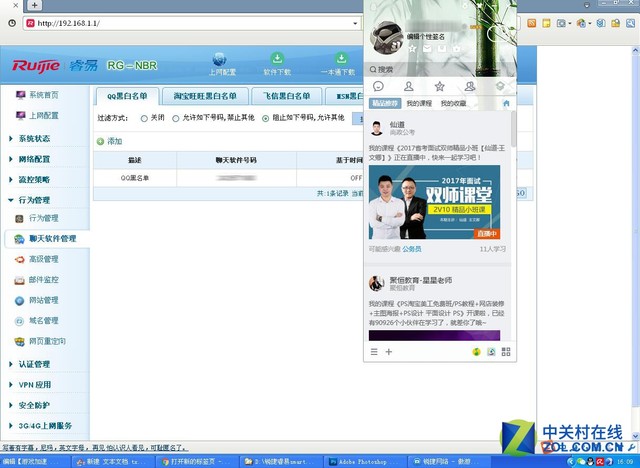Open QQ messages chat bubble tab
The width and height of the screenshot is (640, 468).
pos(378,86)
